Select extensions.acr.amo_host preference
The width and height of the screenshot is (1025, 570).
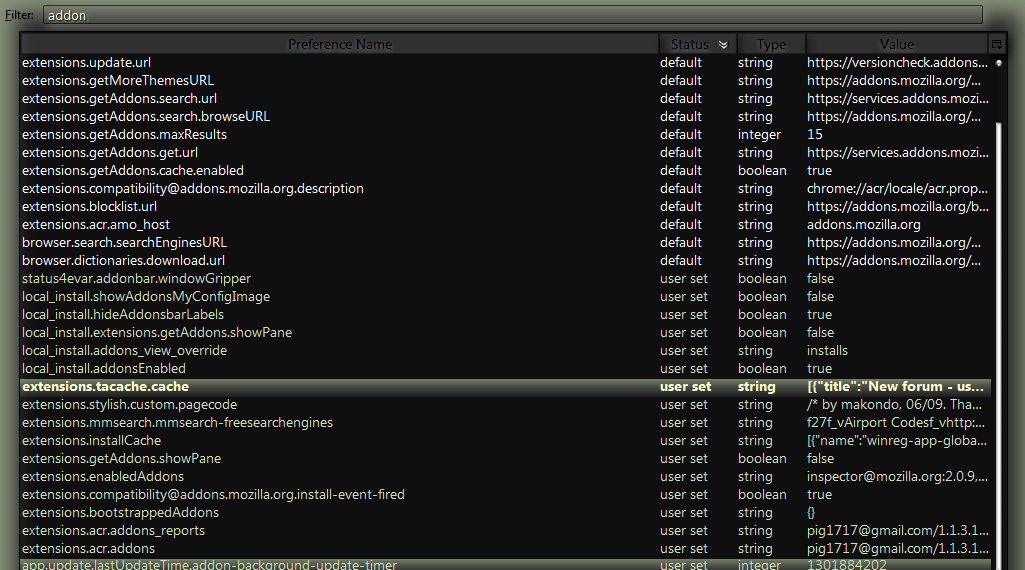point(506,224)
